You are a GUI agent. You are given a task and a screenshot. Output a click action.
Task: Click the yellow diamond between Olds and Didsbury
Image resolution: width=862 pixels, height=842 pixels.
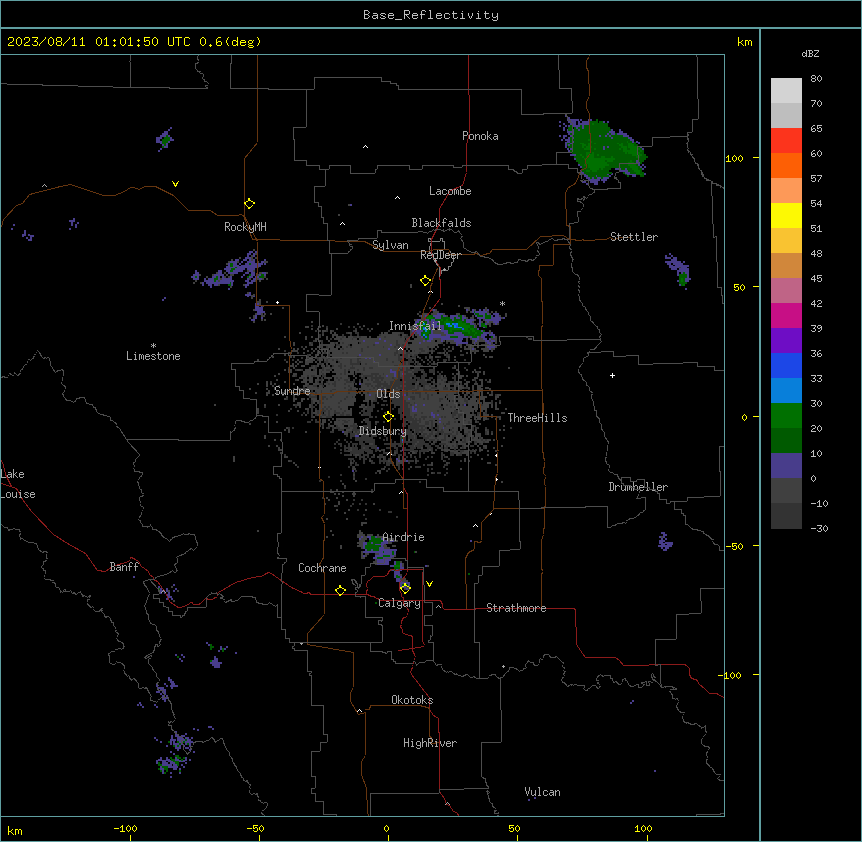[388, 417]
